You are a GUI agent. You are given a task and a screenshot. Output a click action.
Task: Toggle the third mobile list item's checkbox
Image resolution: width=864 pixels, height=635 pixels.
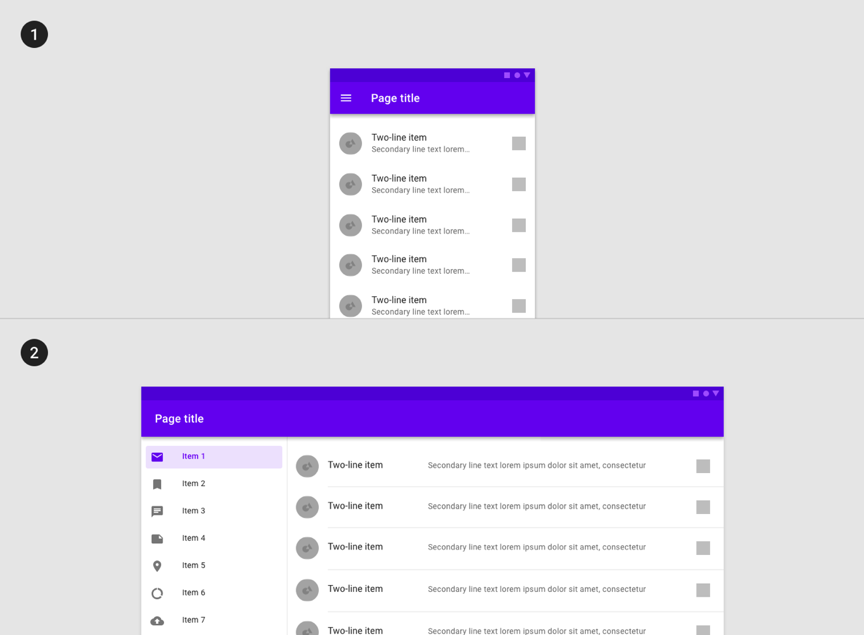point(519,225)
